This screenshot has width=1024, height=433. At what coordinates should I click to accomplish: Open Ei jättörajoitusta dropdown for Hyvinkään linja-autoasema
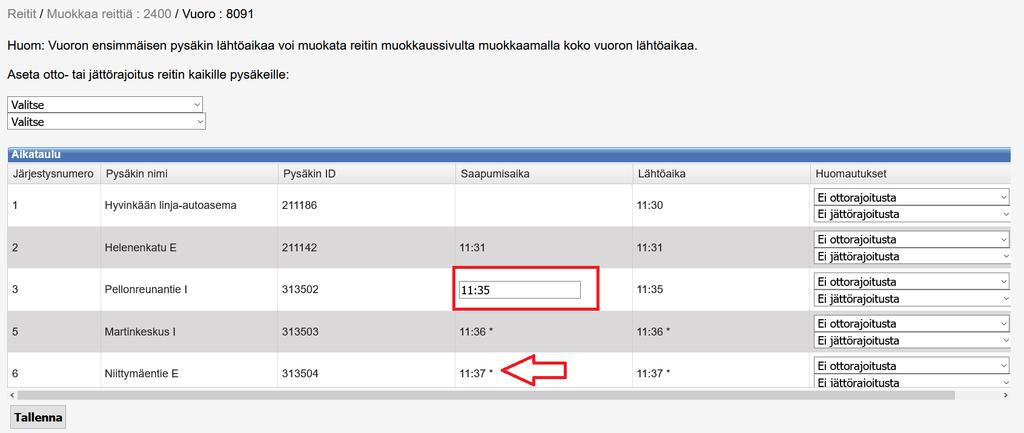coord(912,214)
